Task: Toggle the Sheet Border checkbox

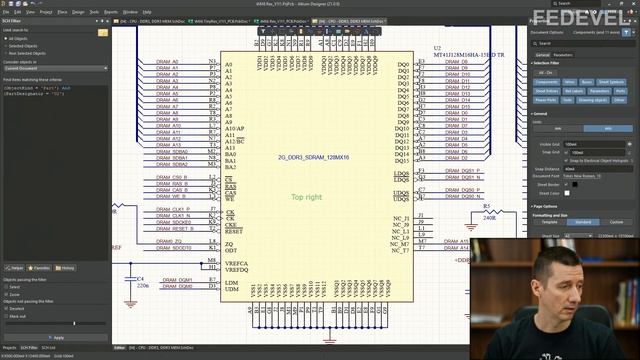Action: (x=566, y=184)
